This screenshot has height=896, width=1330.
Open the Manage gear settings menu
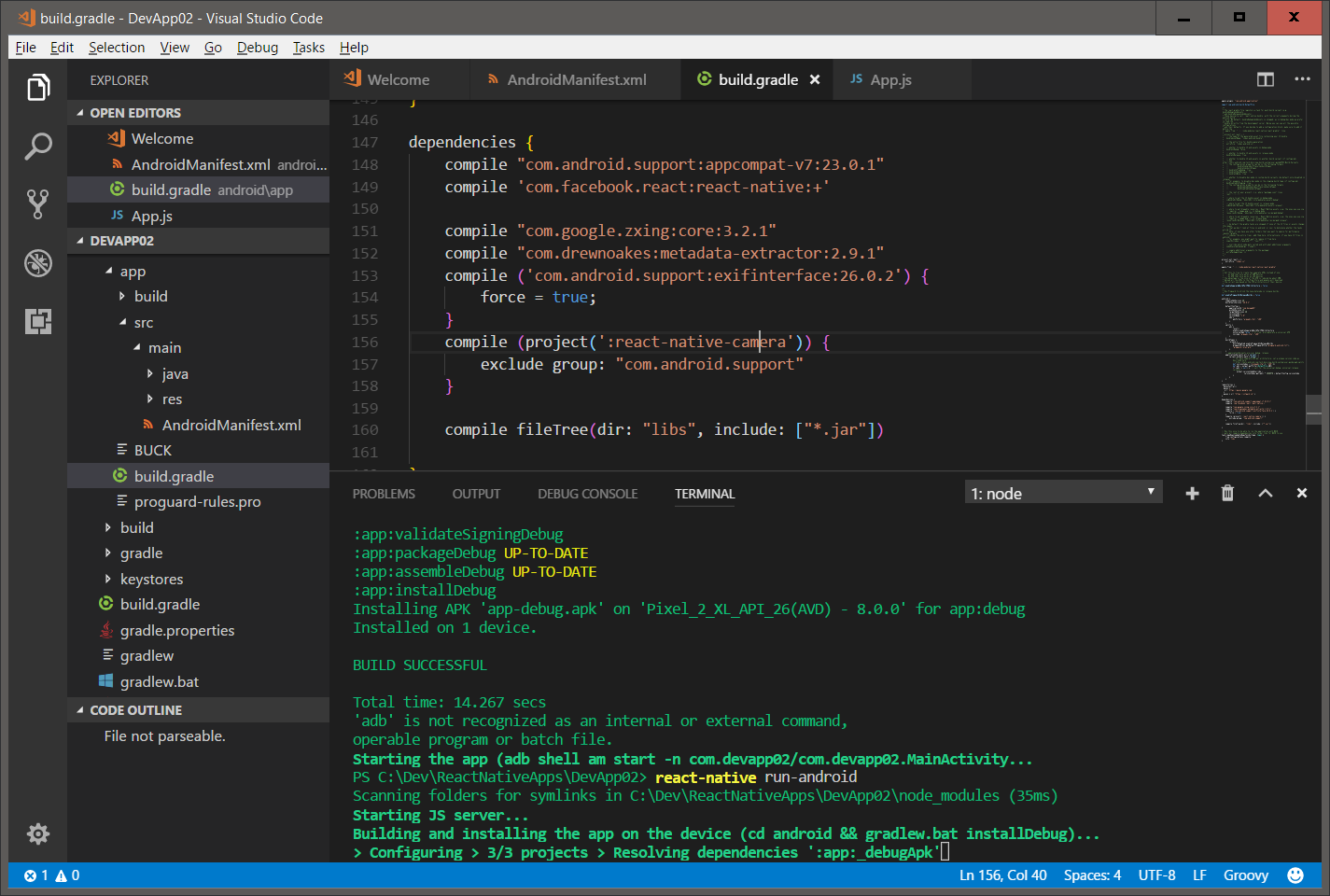38,833
